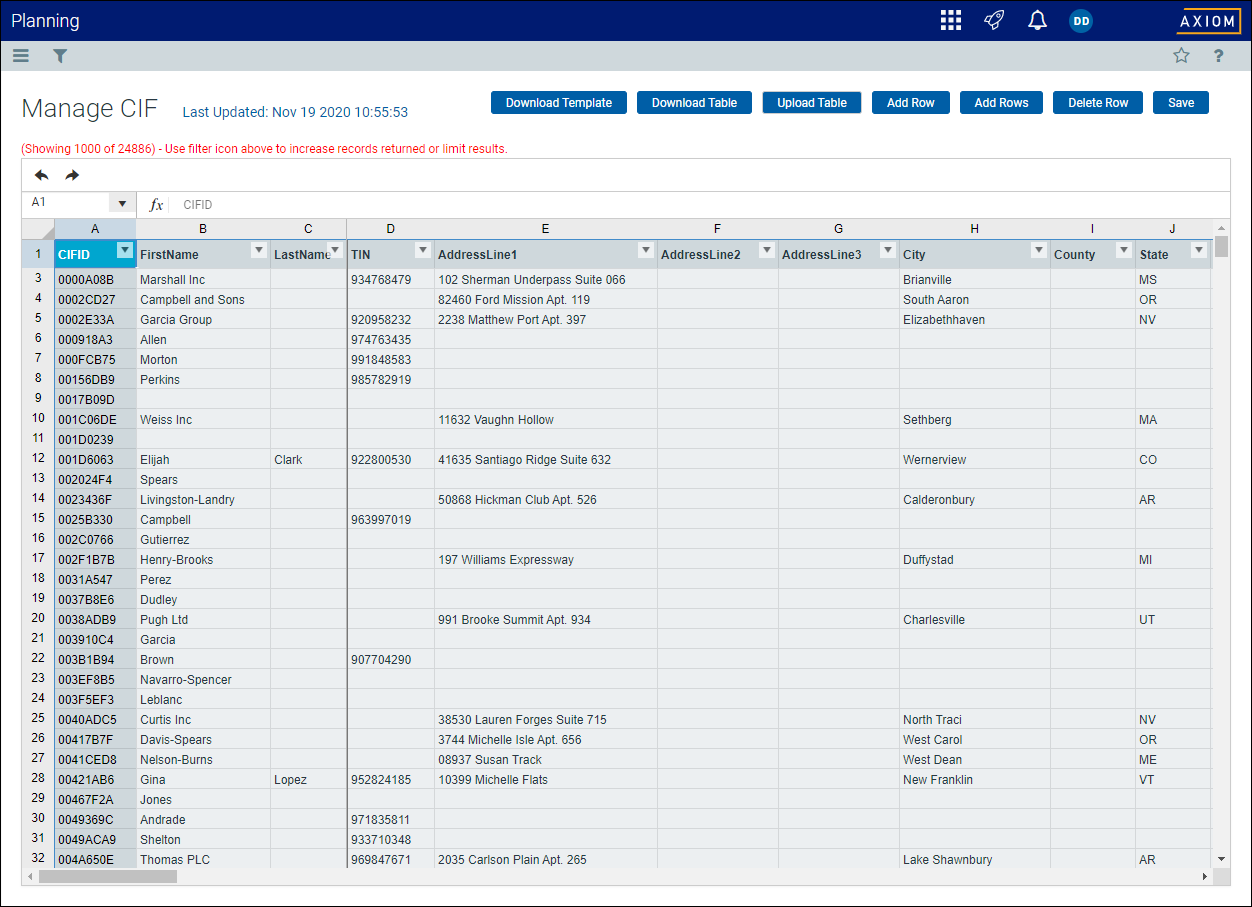The image size is (1252, 907).
Task: Open the apps grid icon
Action: (951, 21)
